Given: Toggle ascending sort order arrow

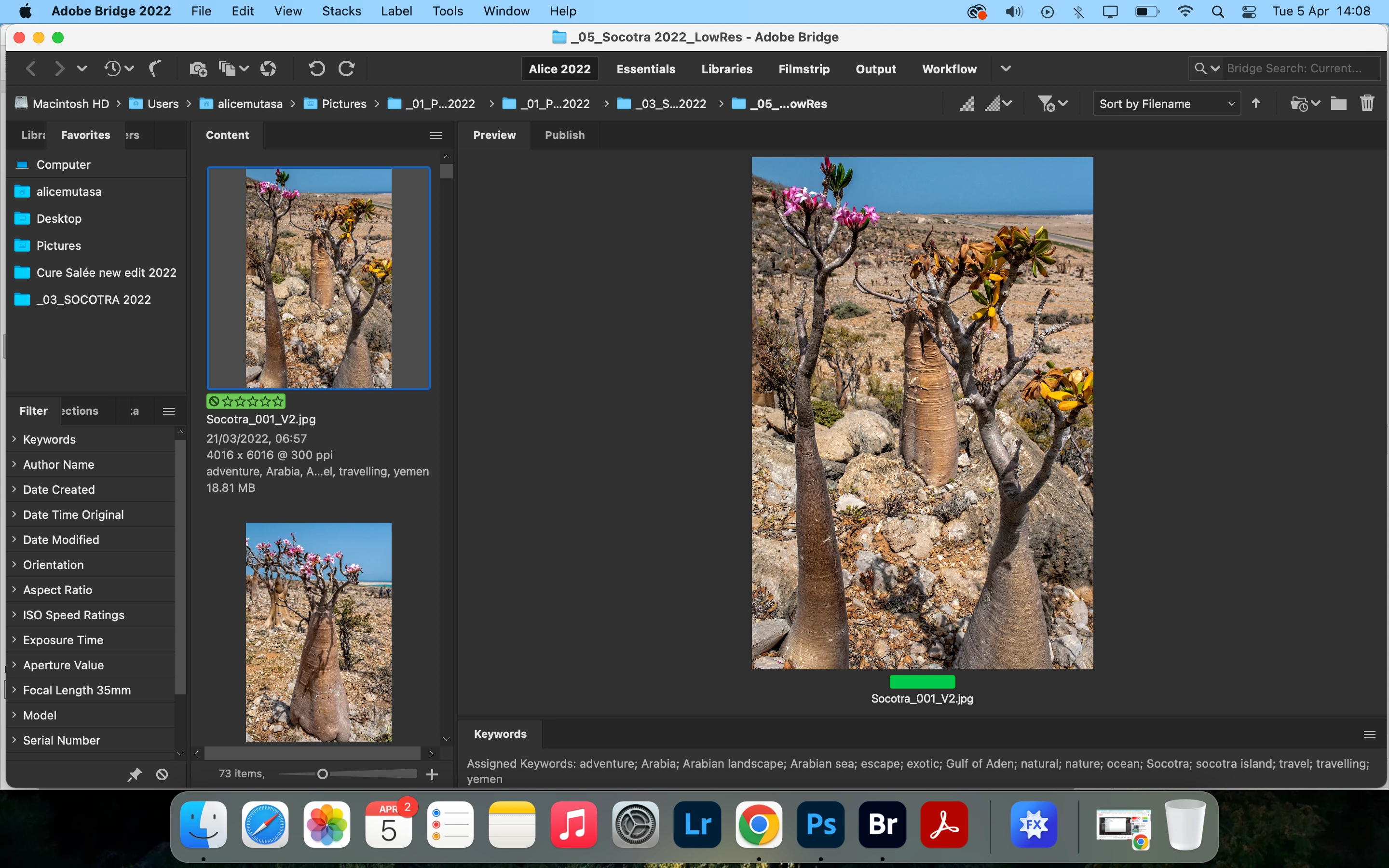Looking at the screenshot, I should [x=1256, y=104].
